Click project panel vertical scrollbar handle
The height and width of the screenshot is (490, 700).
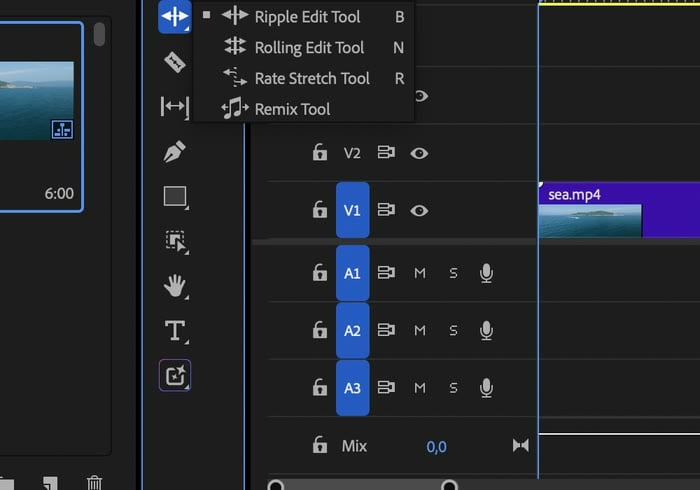point(99,34)
